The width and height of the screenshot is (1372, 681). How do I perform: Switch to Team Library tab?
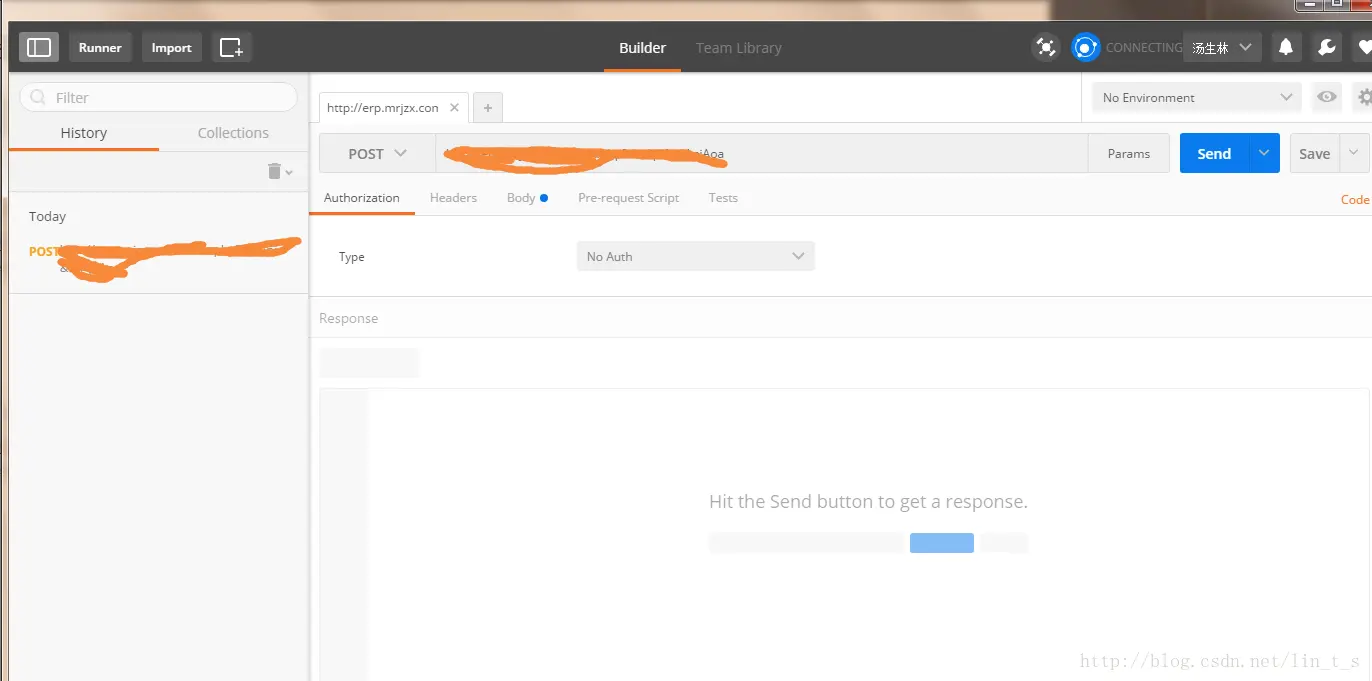tap(738, 47)
